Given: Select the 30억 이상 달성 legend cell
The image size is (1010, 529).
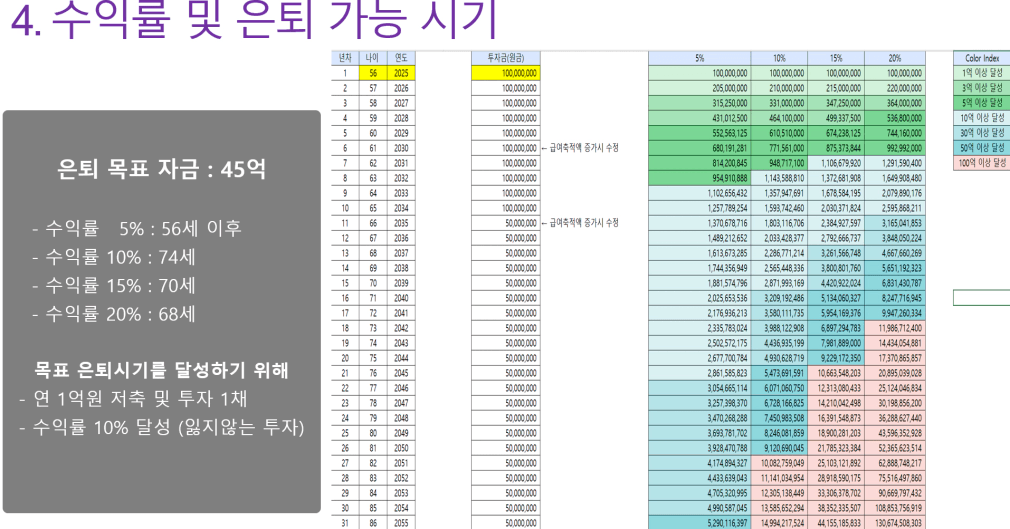Looking at the screenshot, I should (982, 133).
